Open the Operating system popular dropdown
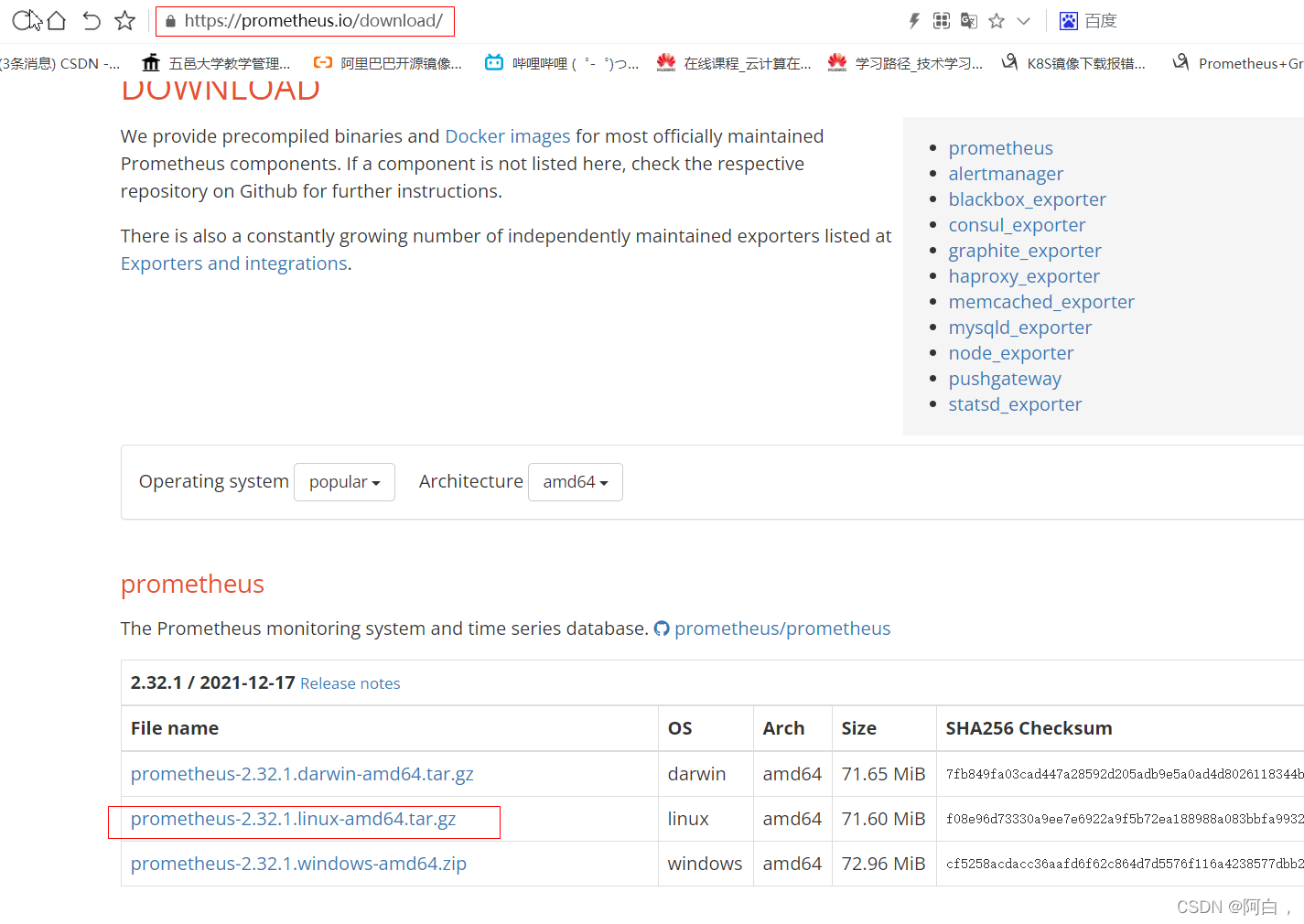1304x924 pixels. [344, 482]
